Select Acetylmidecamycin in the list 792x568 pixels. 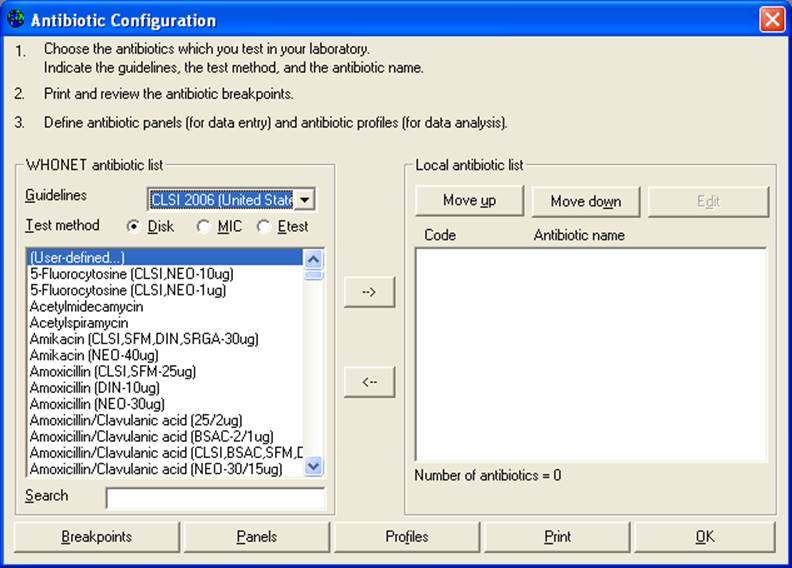click(165, 306)
